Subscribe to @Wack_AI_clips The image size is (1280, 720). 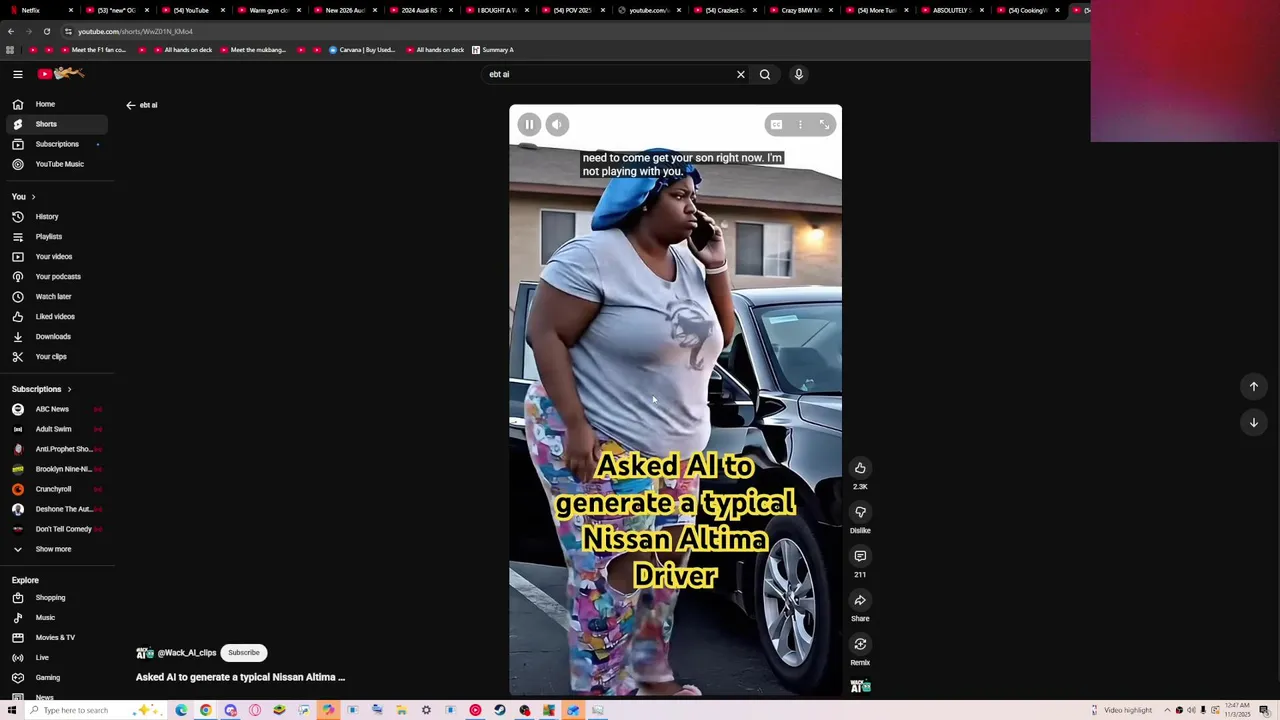[243, 652]
